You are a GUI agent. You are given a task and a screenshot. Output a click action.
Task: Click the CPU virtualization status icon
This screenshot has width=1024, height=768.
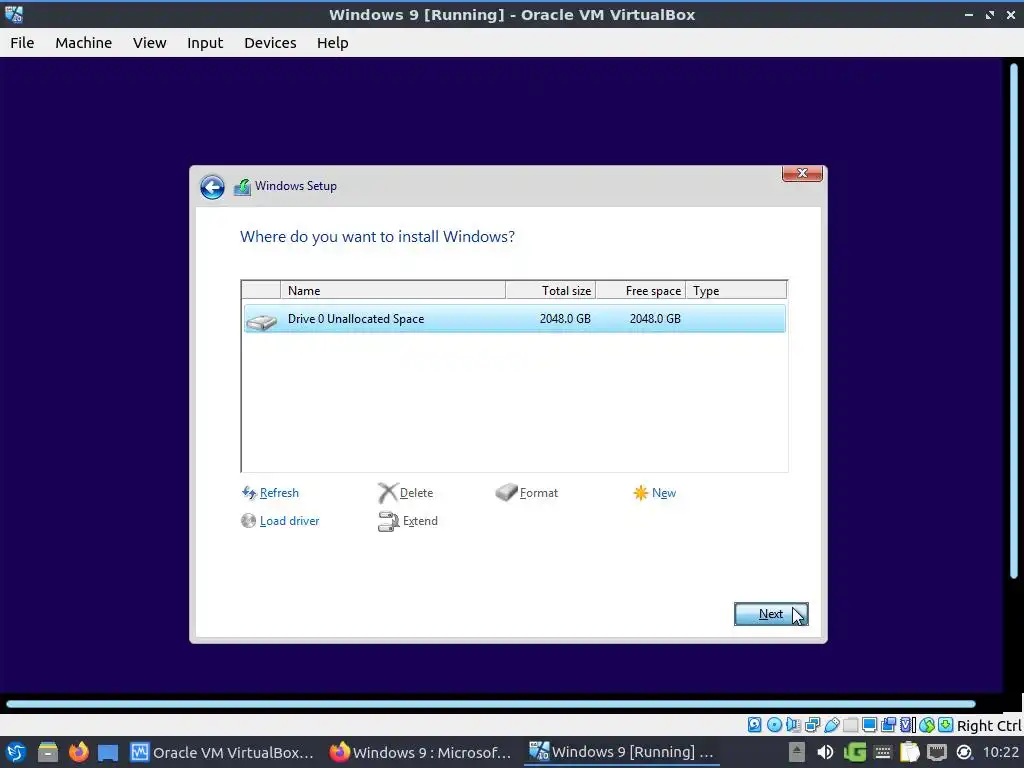[x=908, y=725]
